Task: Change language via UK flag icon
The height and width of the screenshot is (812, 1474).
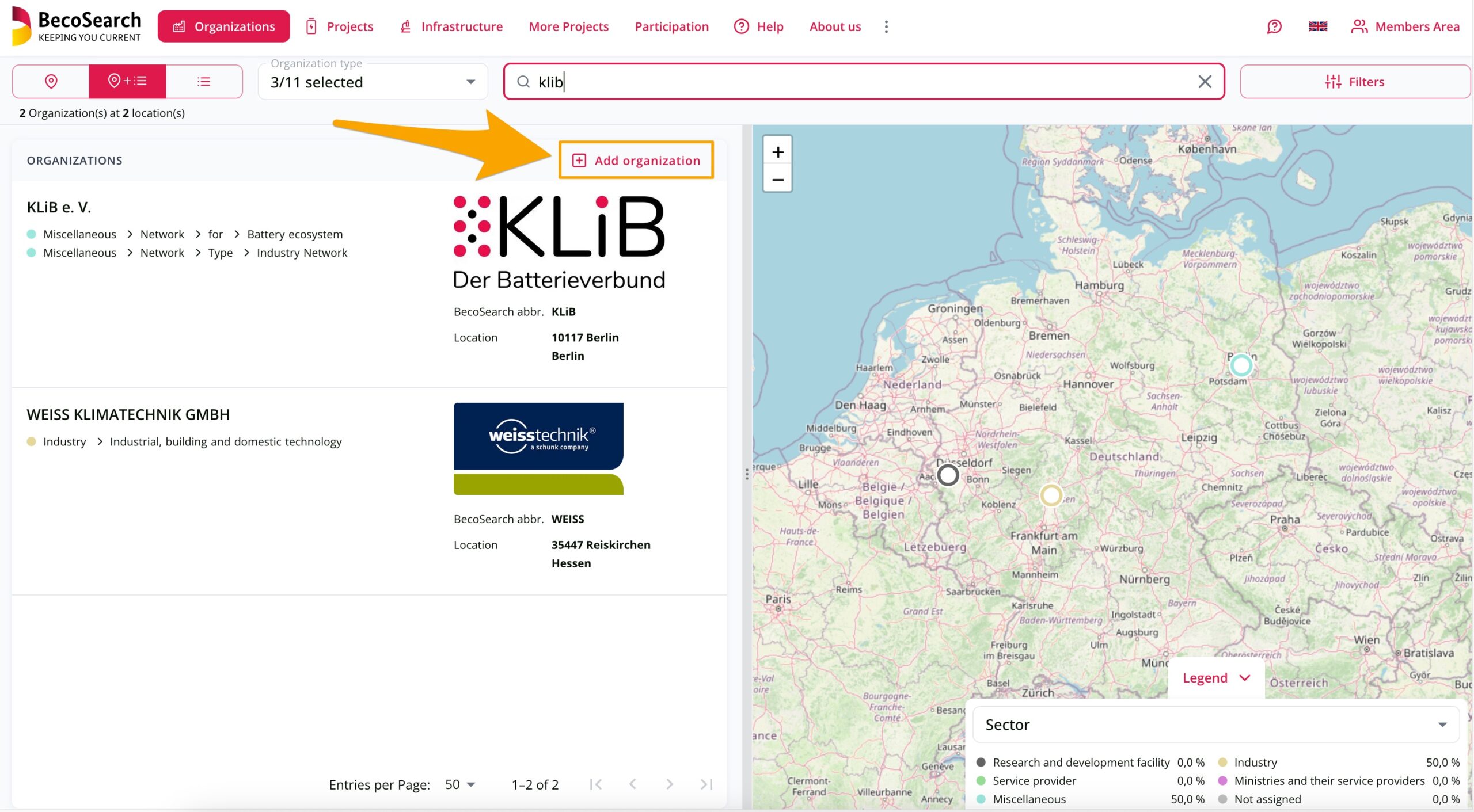Action: 1318,26
